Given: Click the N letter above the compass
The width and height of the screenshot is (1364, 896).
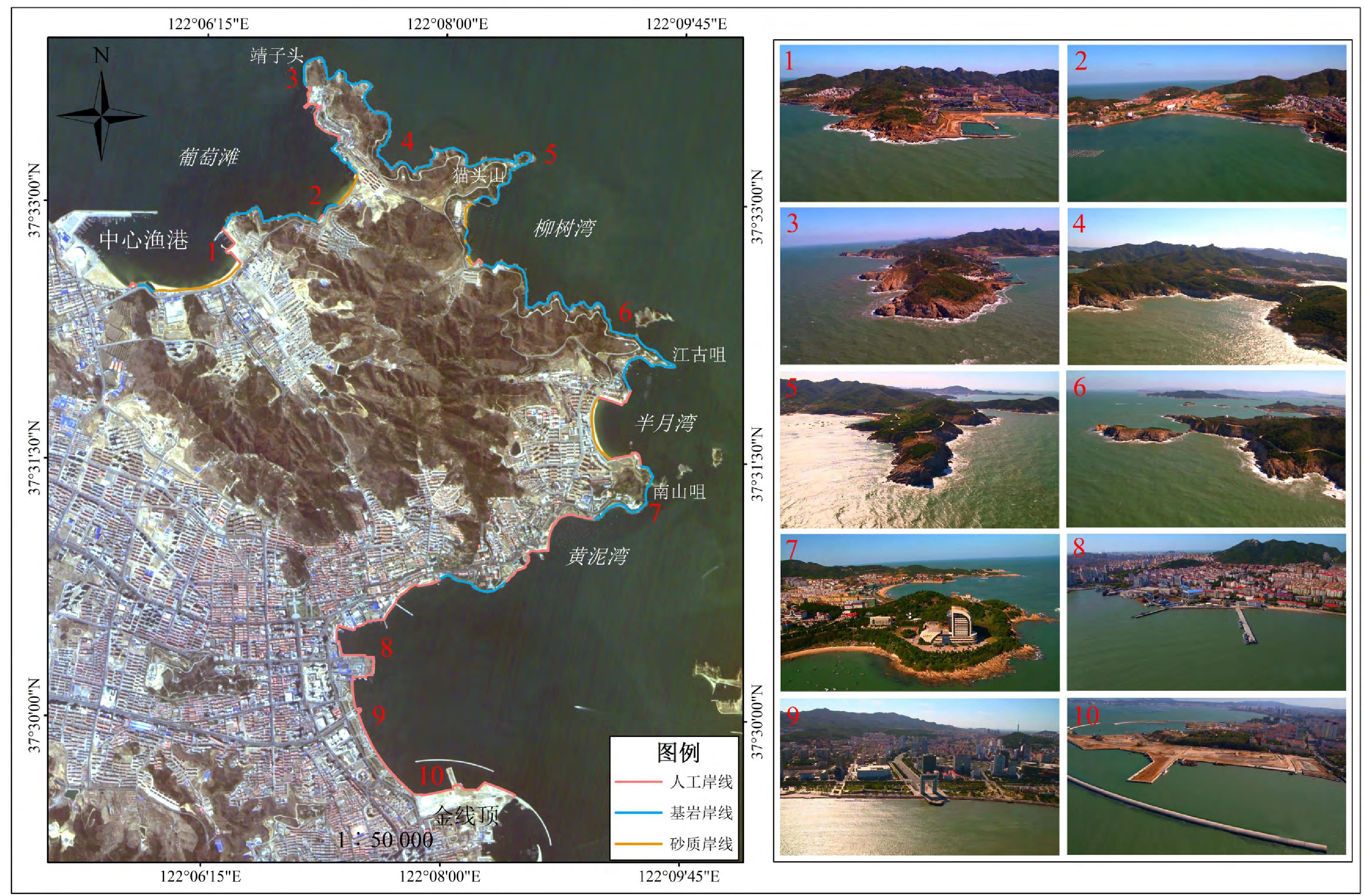Looking at the screenshot, I should [x=101, y=55].
